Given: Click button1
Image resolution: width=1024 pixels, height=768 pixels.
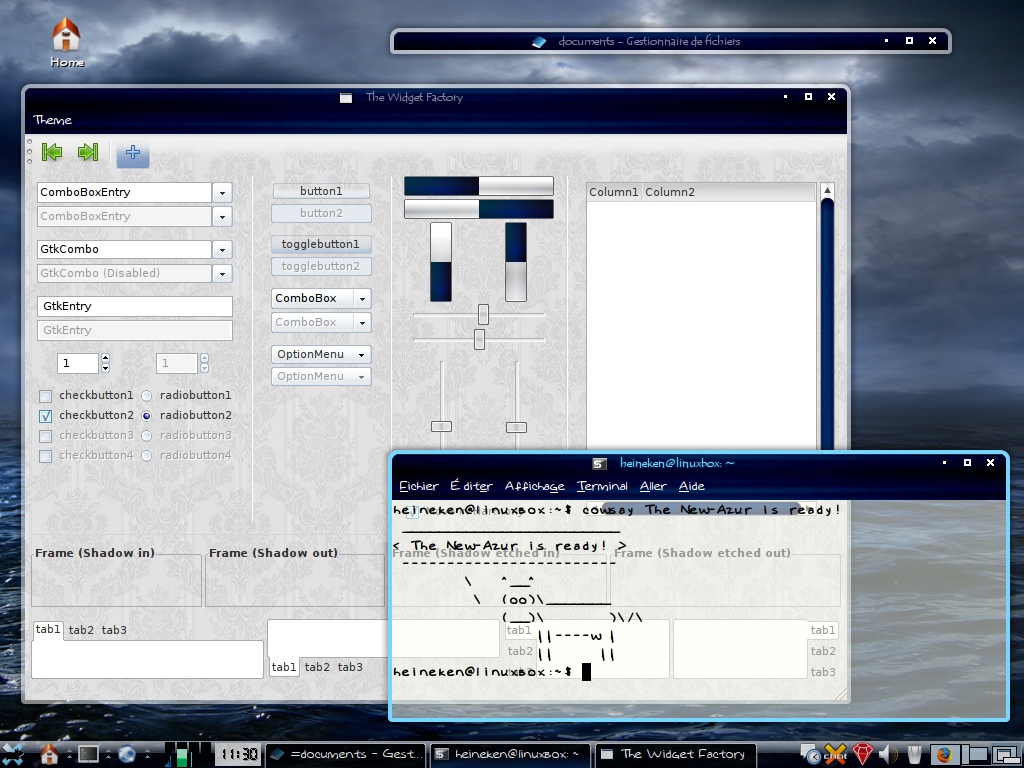Looking at the screenshot, I should (321, 191).
